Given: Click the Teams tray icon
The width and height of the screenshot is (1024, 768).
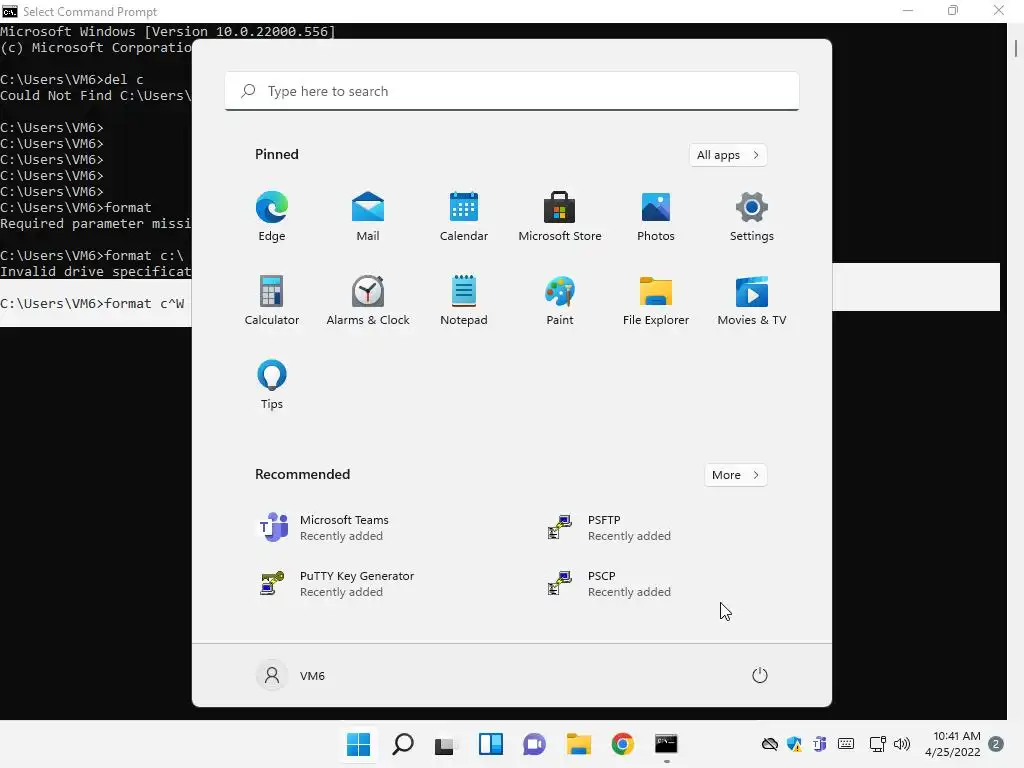Looking at the screenshot, I should (820, 744).
